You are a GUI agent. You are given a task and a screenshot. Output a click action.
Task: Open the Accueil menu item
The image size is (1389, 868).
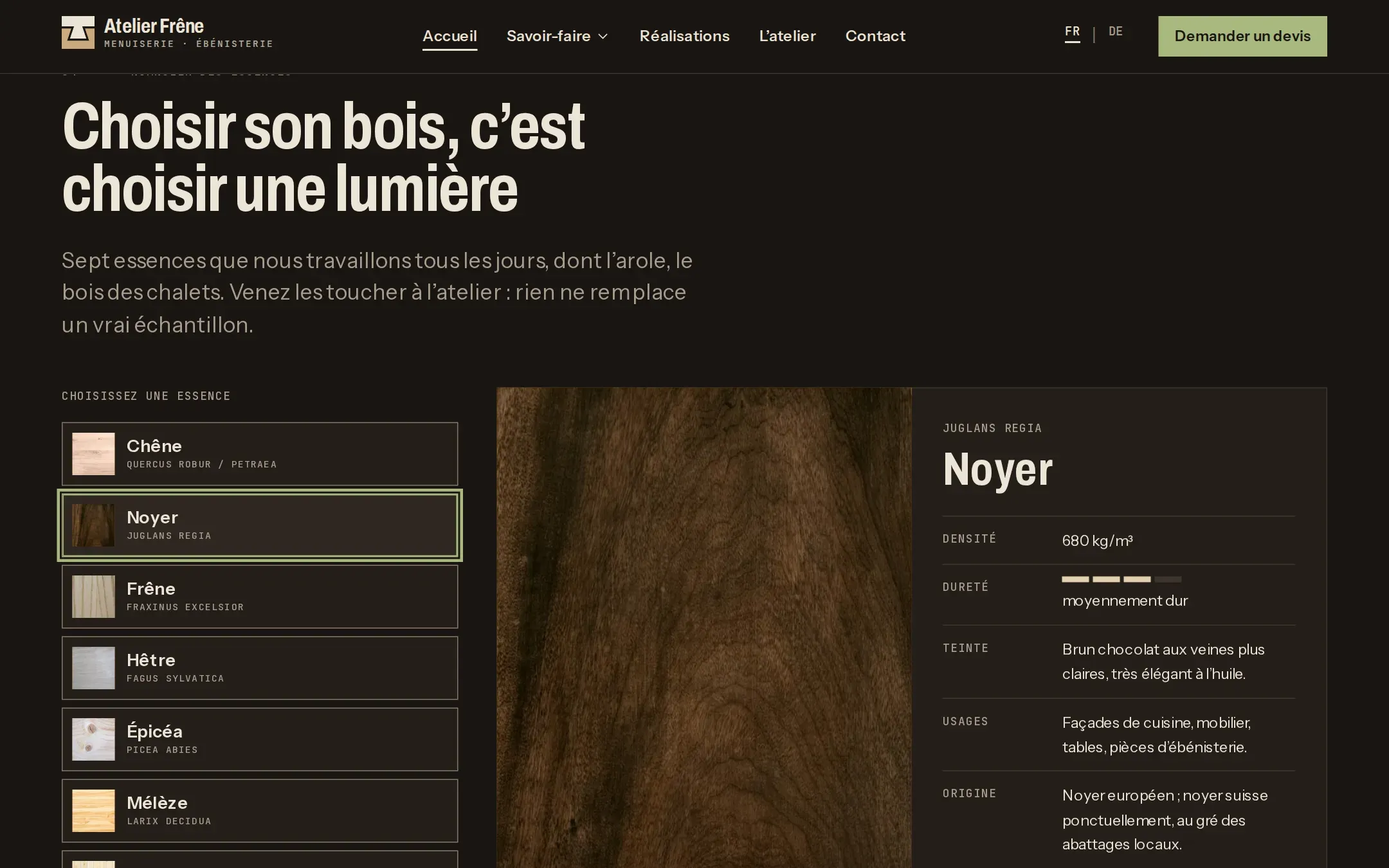[449, 36]
